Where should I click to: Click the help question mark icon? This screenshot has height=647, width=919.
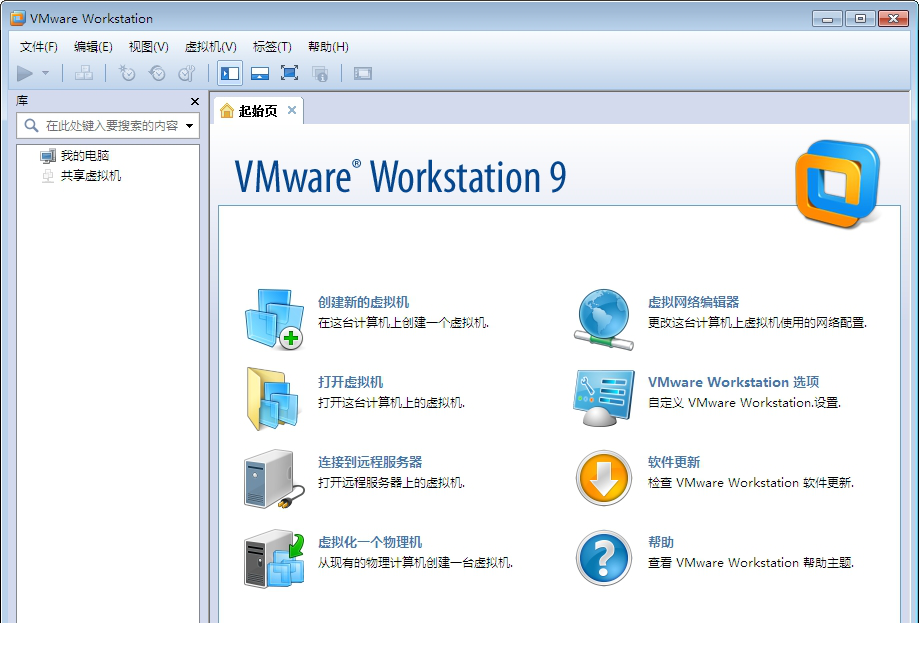(x=604, y=559)
